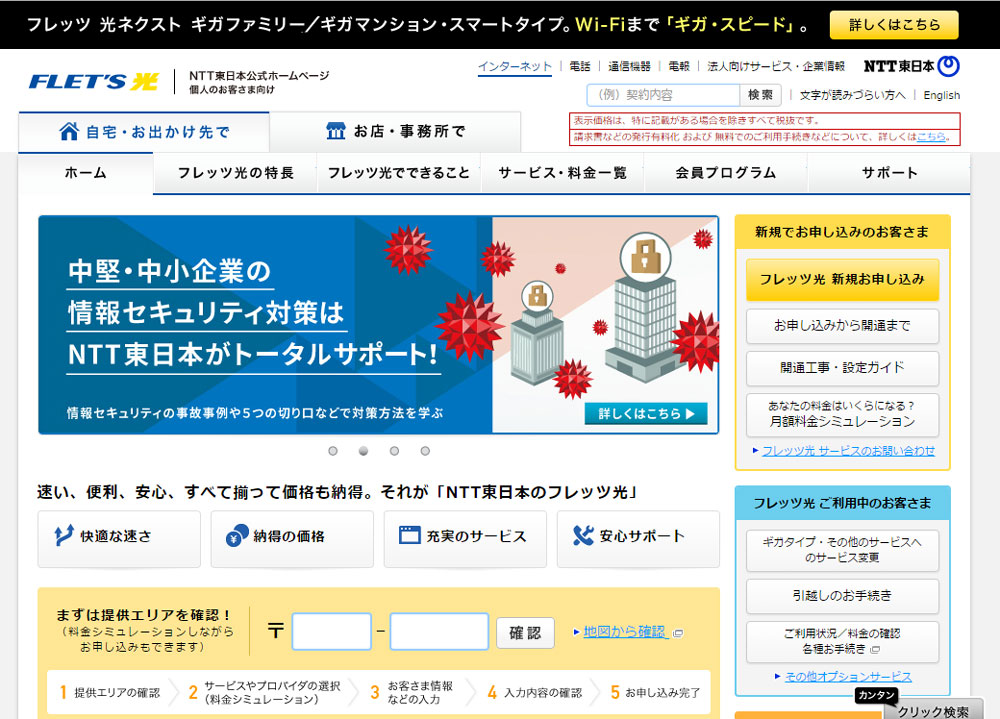Click the security banner image
The image size is (1000, 719).
(x=378, y=325)
